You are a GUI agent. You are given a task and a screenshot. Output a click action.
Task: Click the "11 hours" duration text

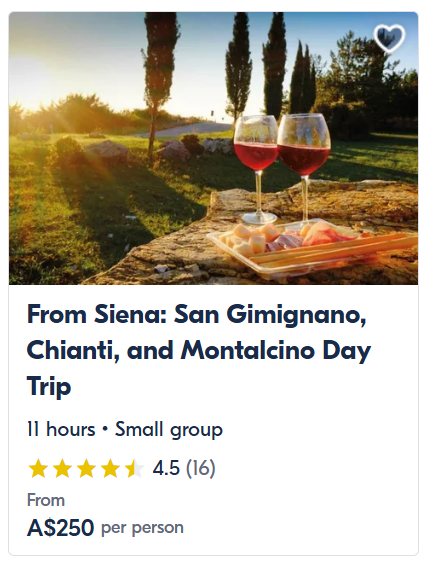tap(61, 429)
